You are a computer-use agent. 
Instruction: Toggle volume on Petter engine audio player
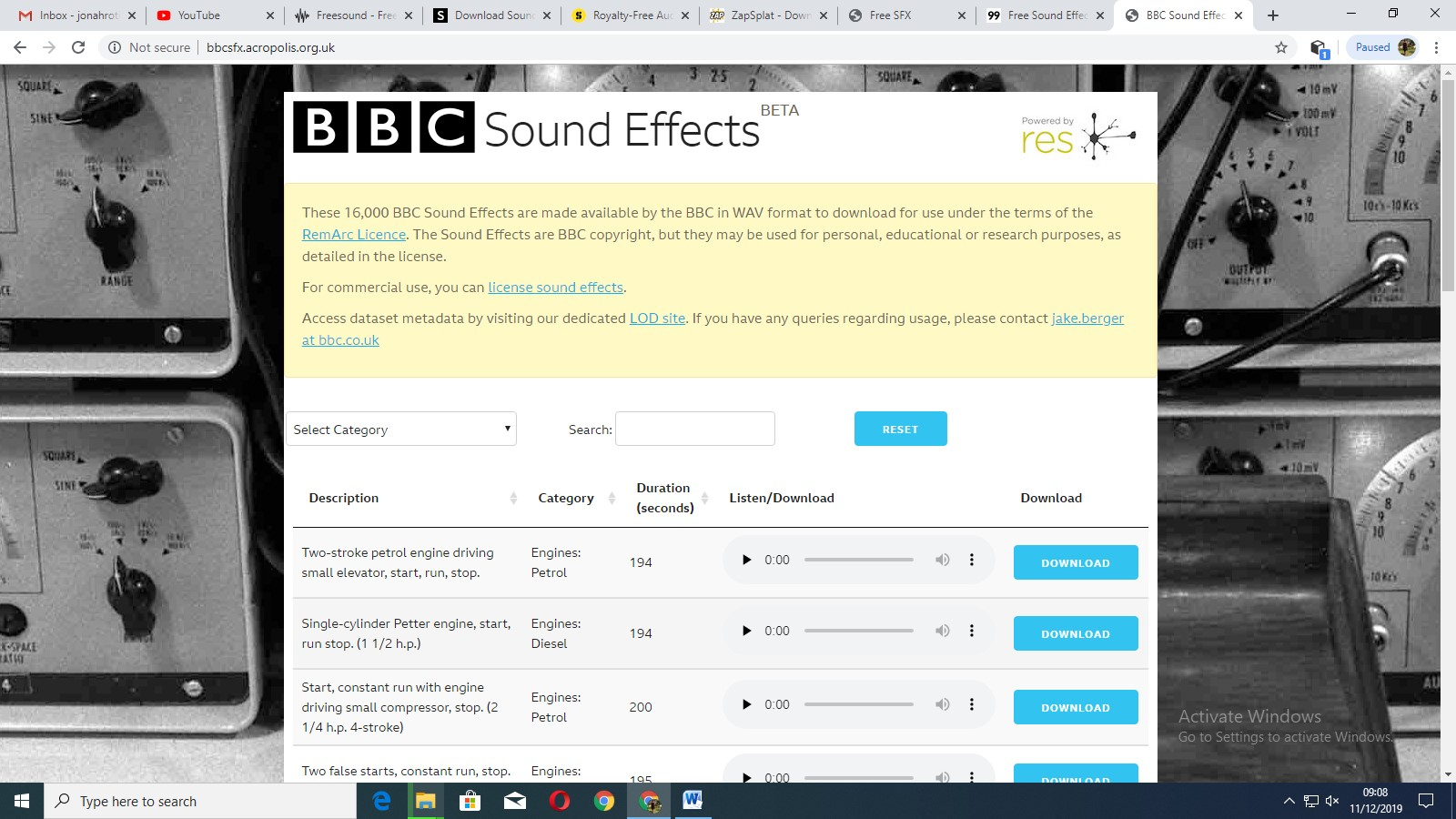click(x=942, y=631)
